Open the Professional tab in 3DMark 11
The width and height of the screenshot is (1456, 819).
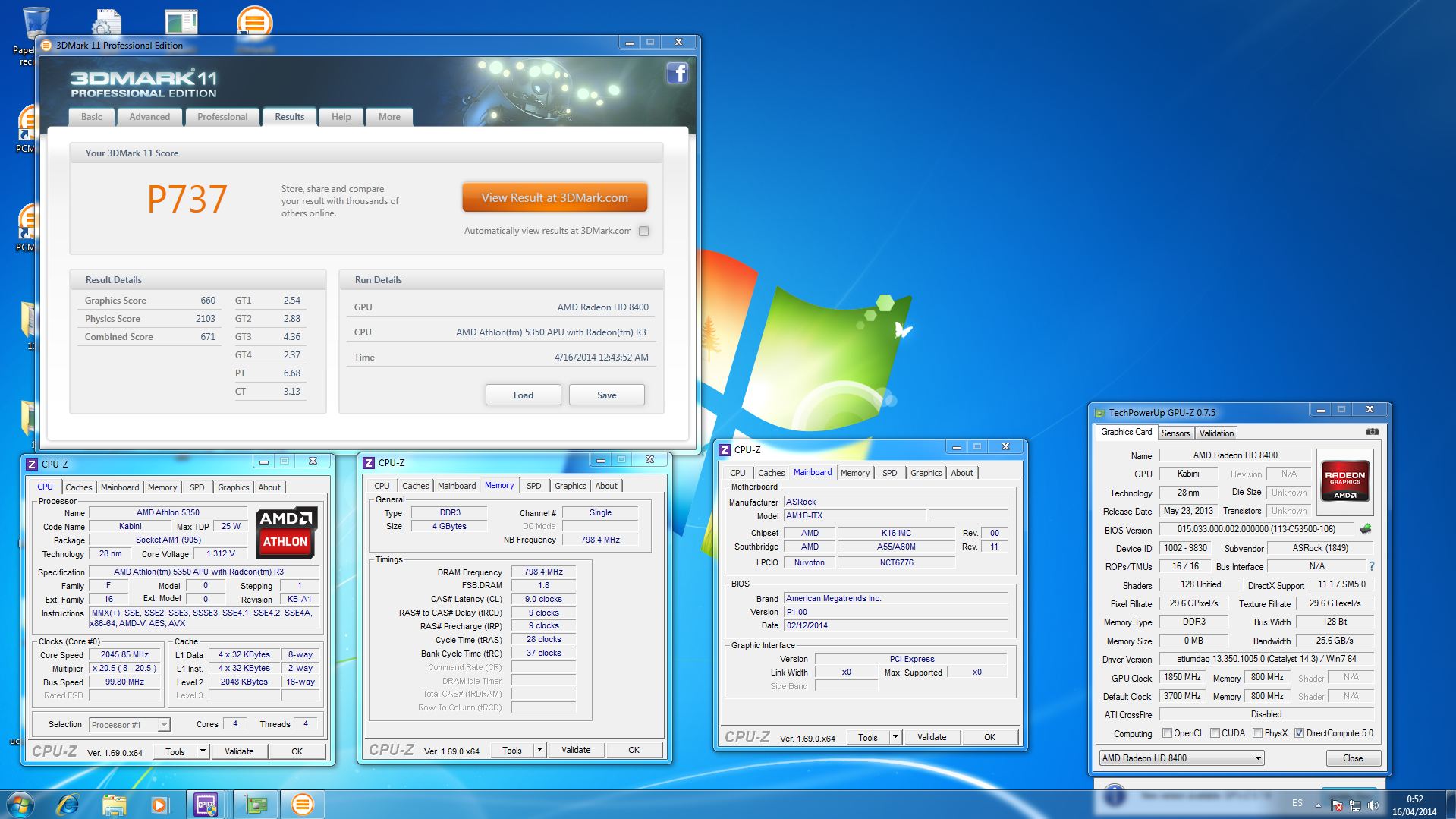pyautogui.click(x=222, y=117)
